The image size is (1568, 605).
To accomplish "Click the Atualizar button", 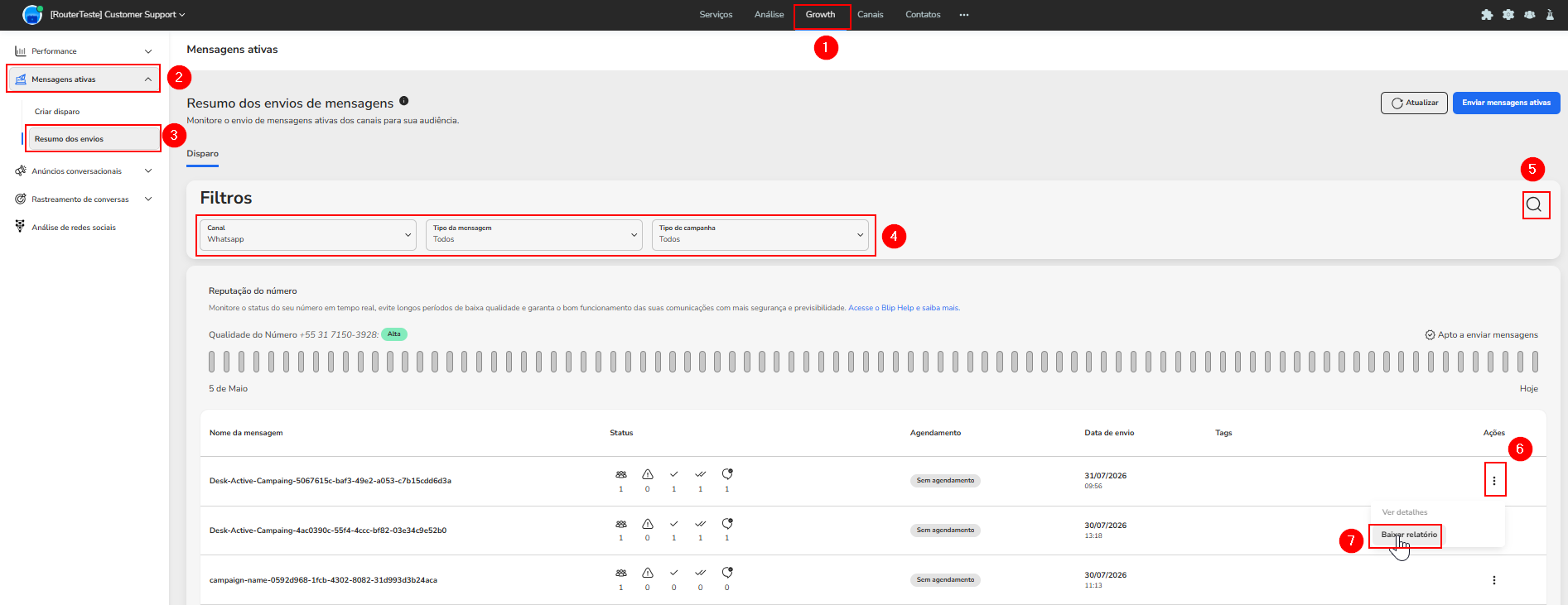I will (x=1414, y=103).
